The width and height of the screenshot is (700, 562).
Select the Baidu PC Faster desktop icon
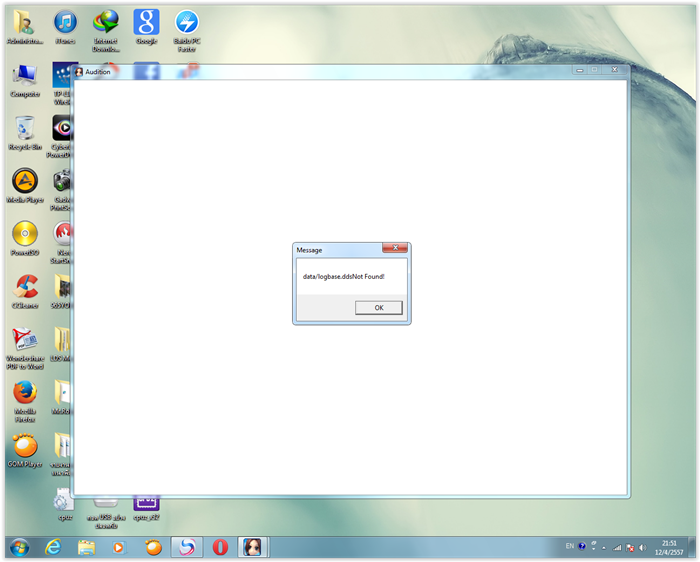coord(187,31)
